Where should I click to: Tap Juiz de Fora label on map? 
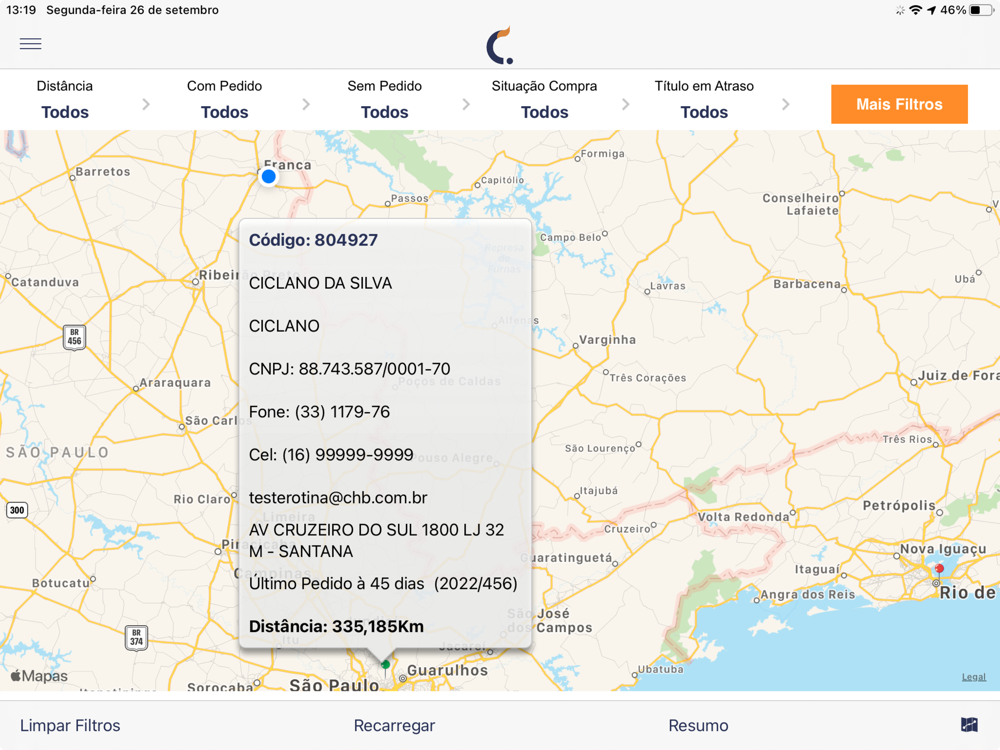[x=959, y=376]
